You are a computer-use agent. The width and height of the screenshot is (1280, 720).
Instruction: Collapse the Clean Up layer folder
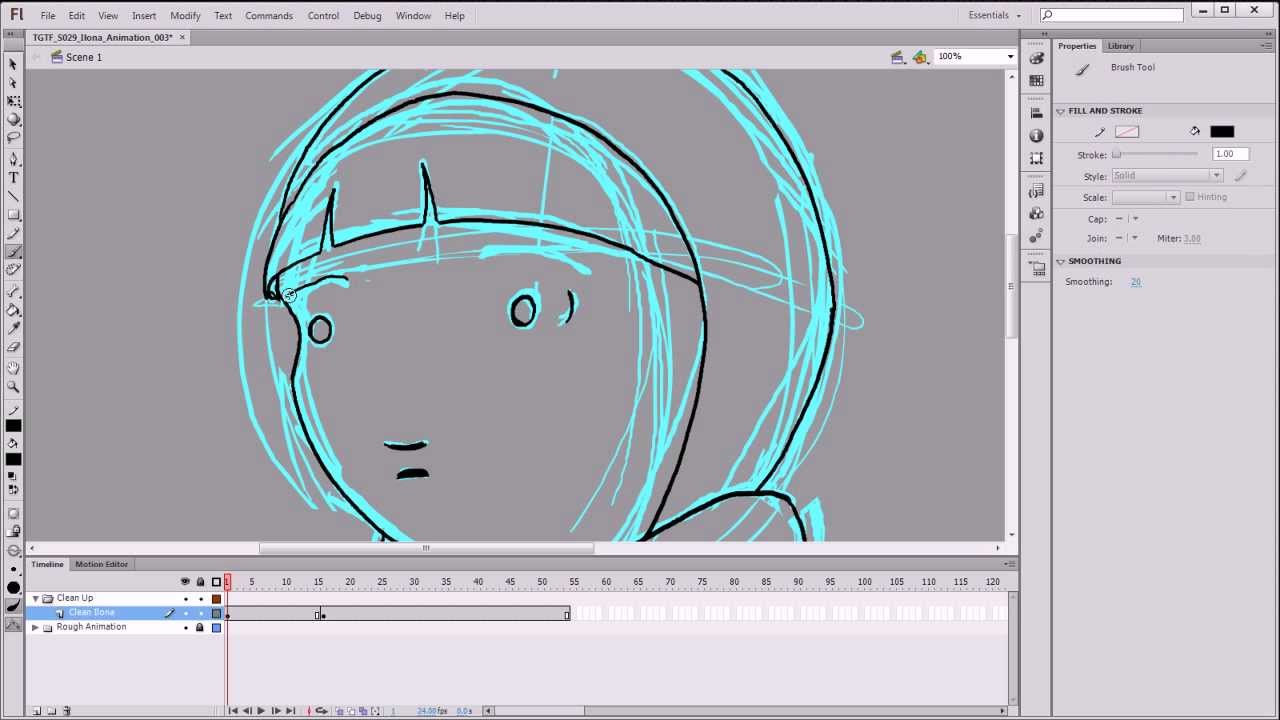click(35, 599)
